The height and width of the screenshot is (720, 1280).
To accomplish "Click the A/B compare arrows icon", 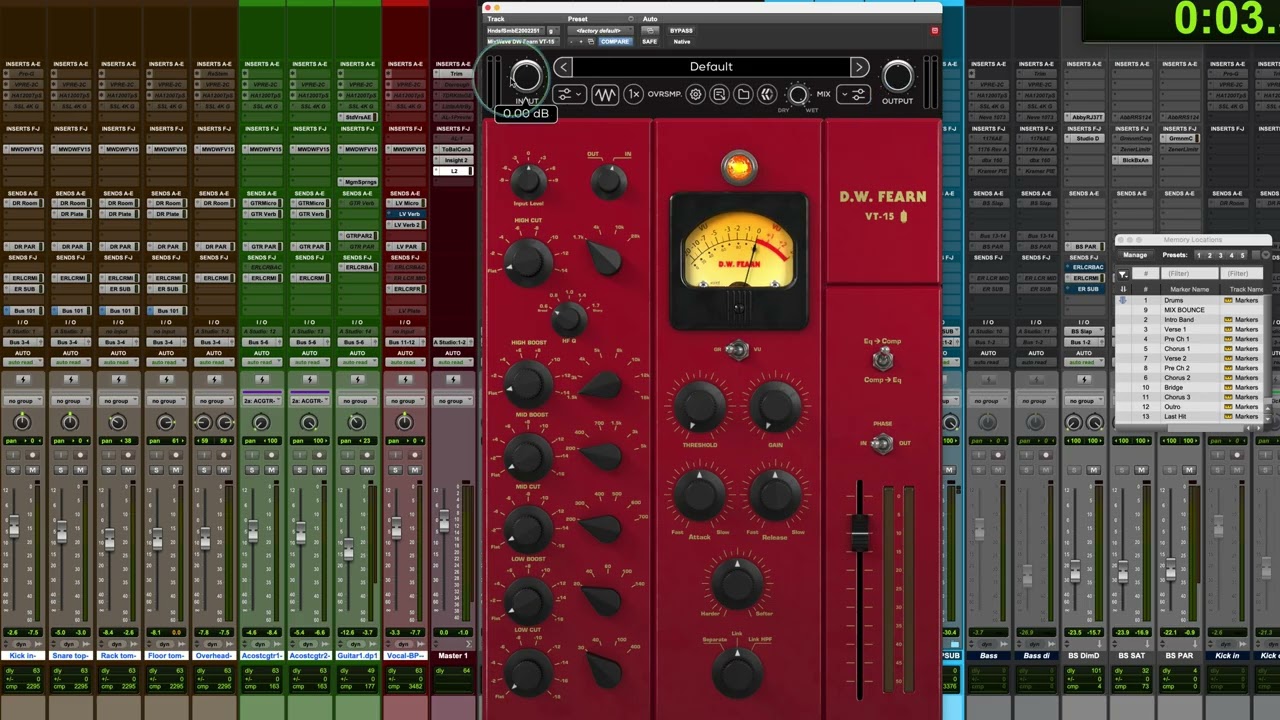I will coord(766,95).
